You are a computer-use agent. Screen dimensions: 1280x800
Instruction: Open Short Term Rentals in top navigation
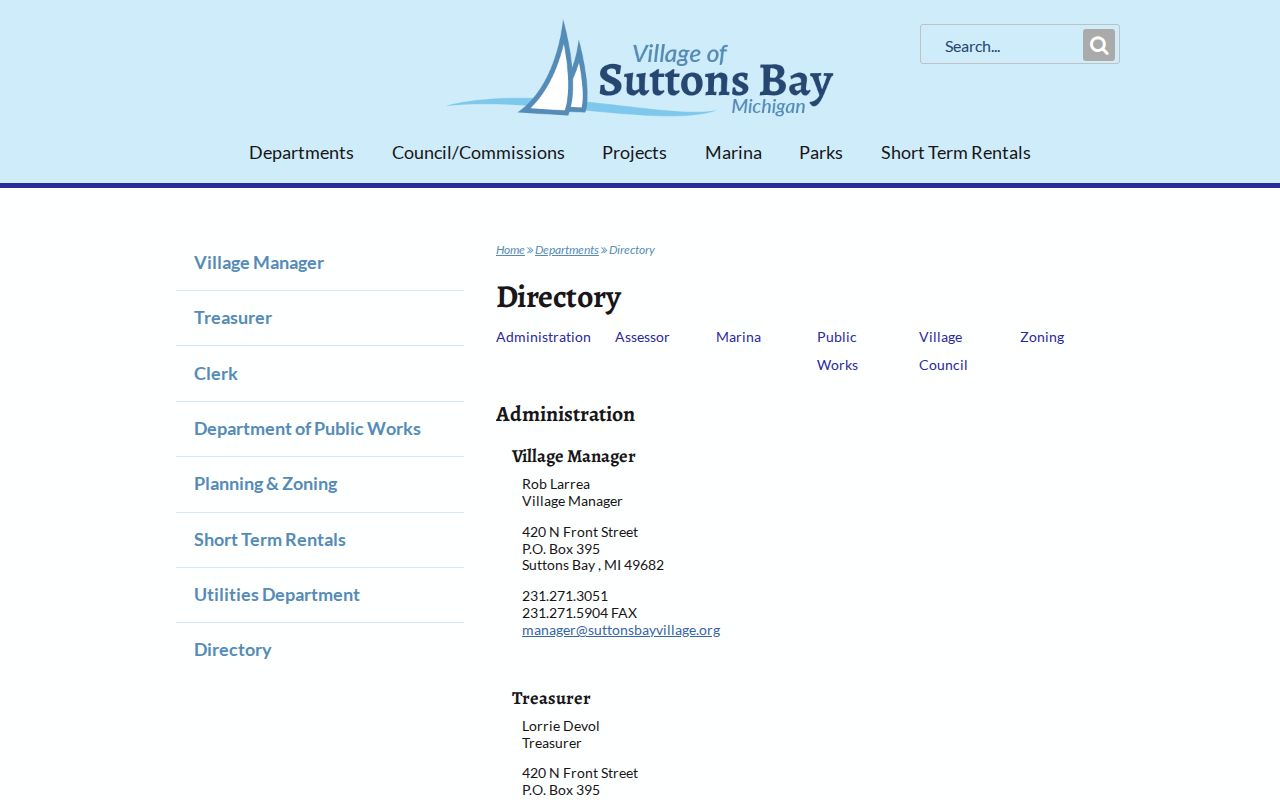point(955,153)
